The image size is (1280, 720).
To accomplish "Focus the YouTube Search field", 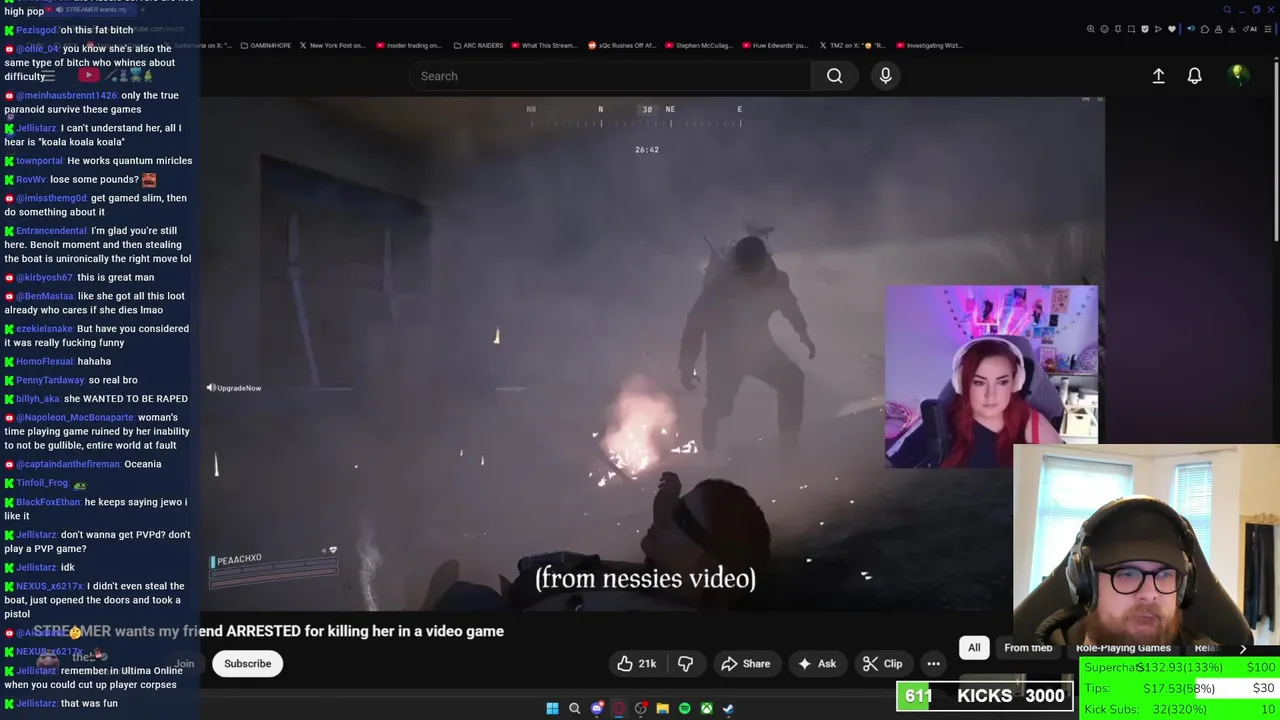I will pos(610,76).
